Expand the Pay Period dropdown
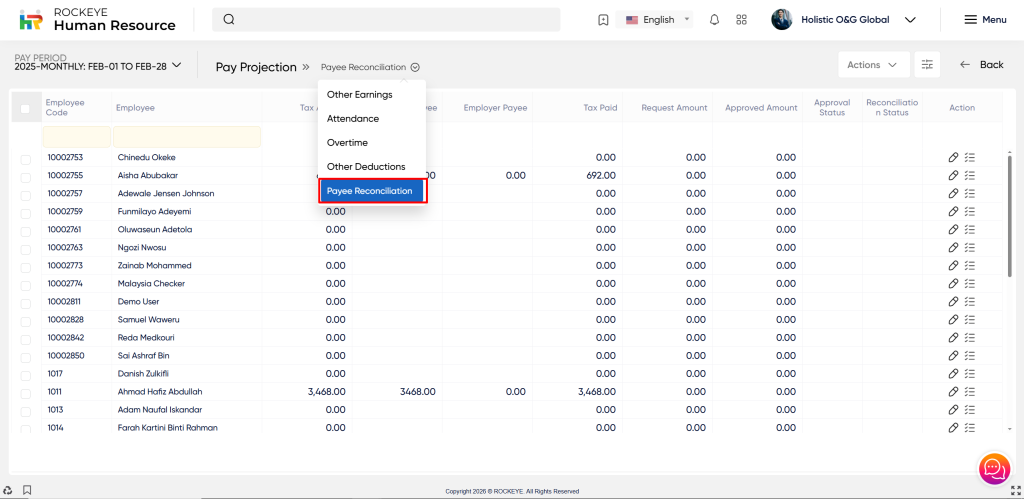 177,66
